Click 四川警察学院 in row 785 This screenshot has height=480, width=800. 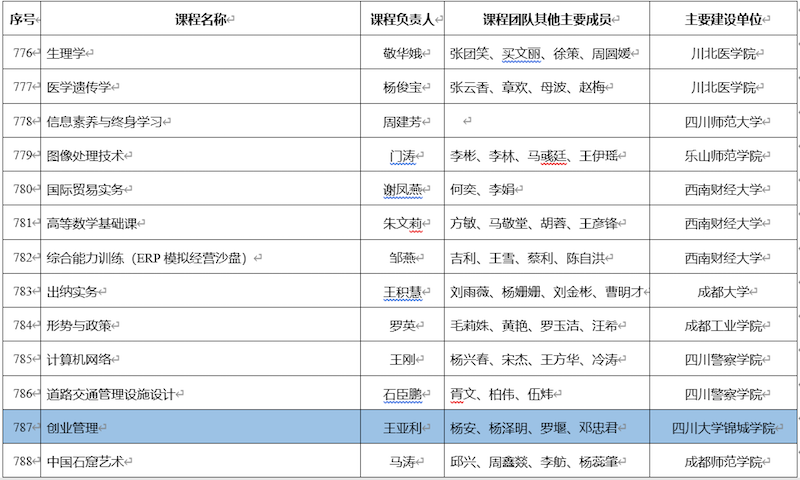pyautogui.click(x=723, y=359)
